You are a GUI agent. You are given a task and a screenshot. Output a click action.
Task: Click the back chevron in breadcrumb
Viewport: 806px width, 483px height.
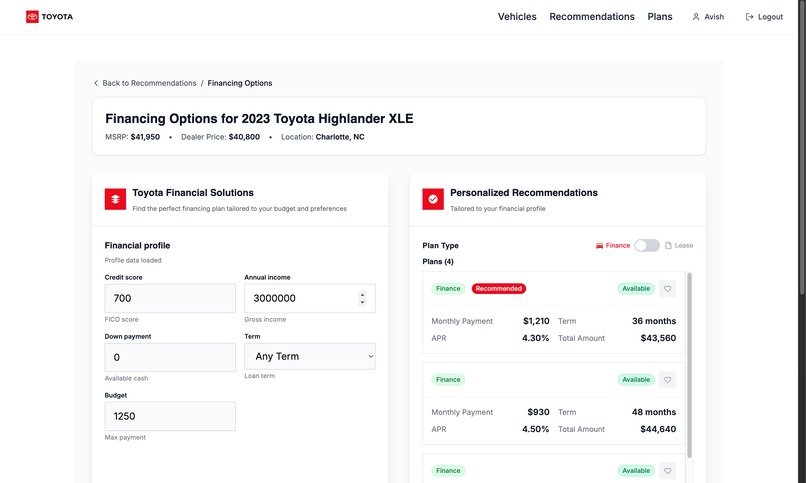(x=96, y=83)
